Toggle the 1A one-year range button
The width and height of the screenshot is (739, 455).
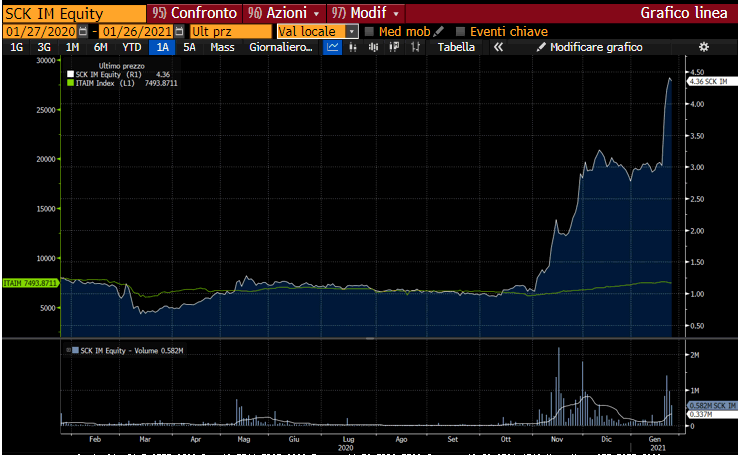[x=162, y=47]
